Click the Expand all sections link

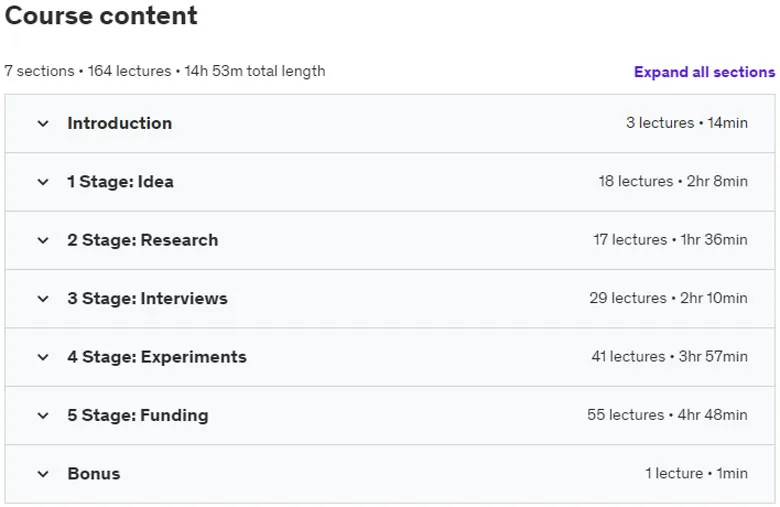pos(704,72)
